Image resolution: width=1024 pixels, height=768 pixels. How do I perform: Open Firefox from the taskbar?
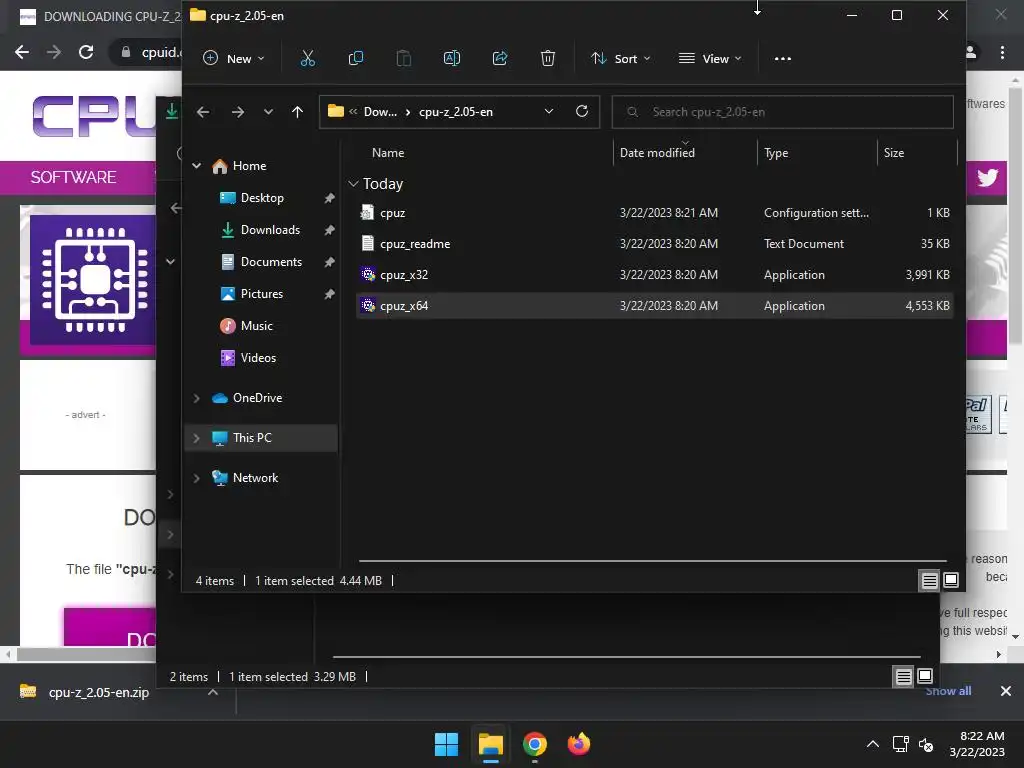click(579, 744)
